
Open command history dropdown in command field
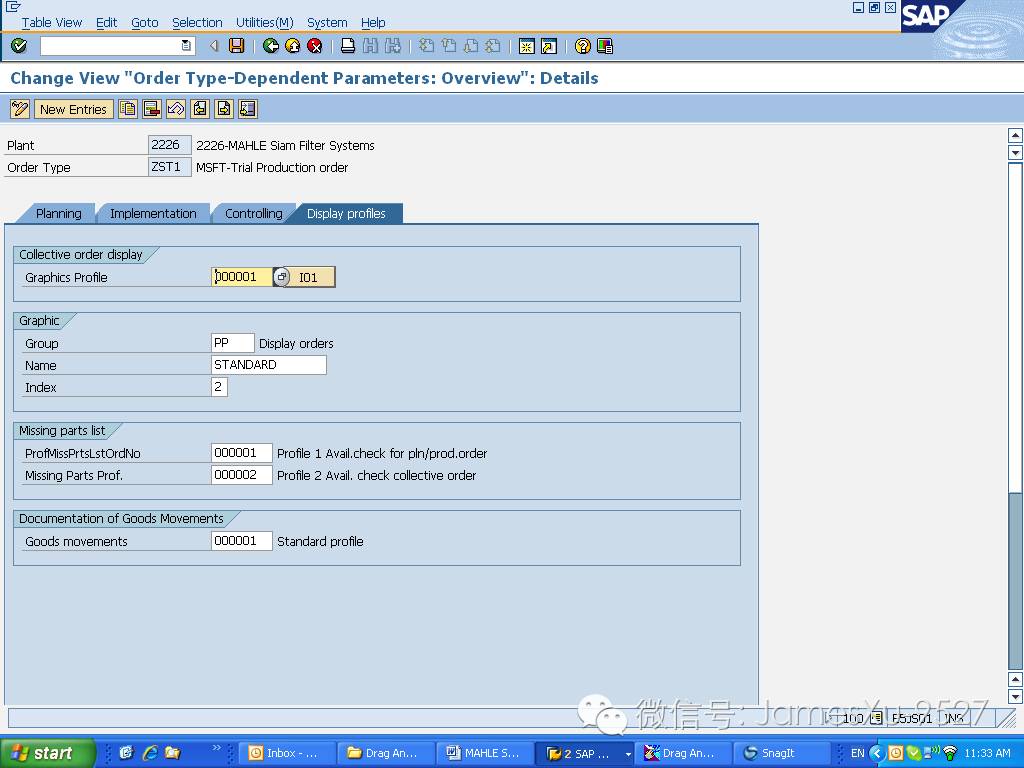pos(186,46)
